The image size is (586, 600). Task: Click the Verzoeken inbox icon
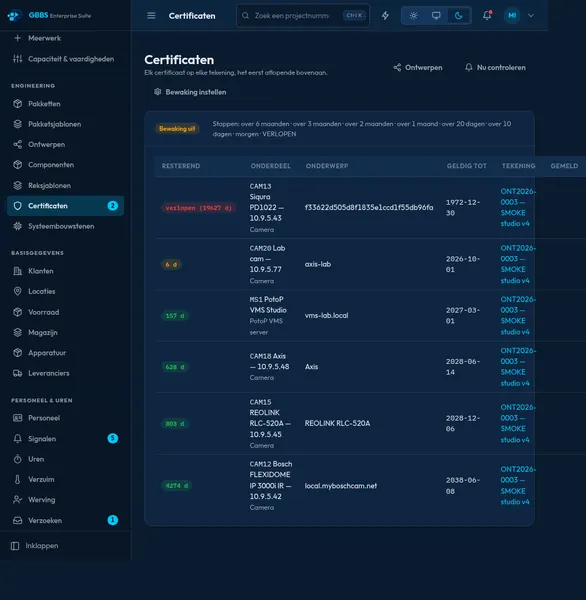click(18, 520)
